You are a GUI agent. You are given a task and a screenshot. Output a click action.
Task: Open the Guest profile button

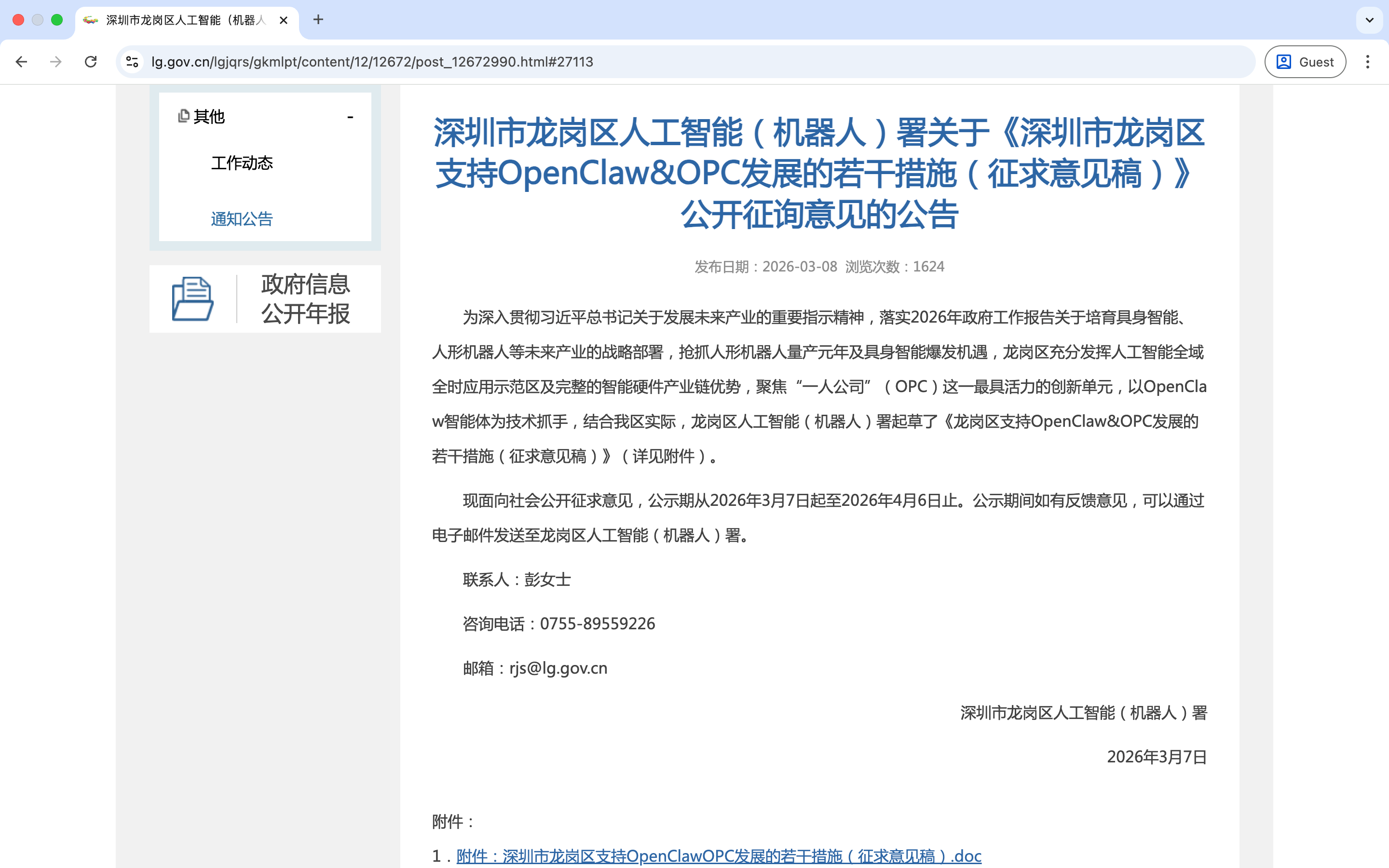(x=1305, y=62)
